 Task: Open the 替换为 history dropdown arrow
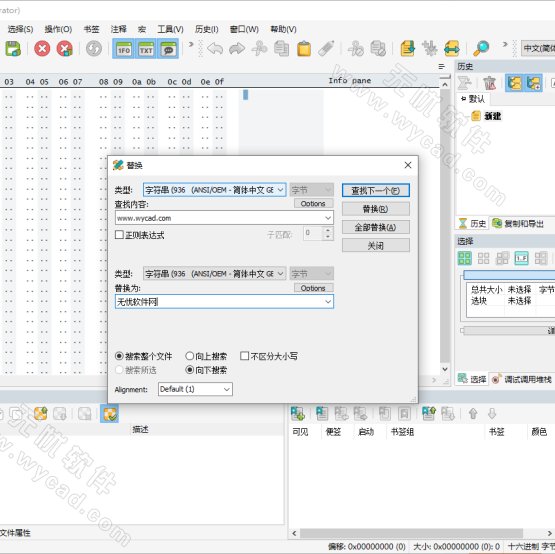pos(328,302)
